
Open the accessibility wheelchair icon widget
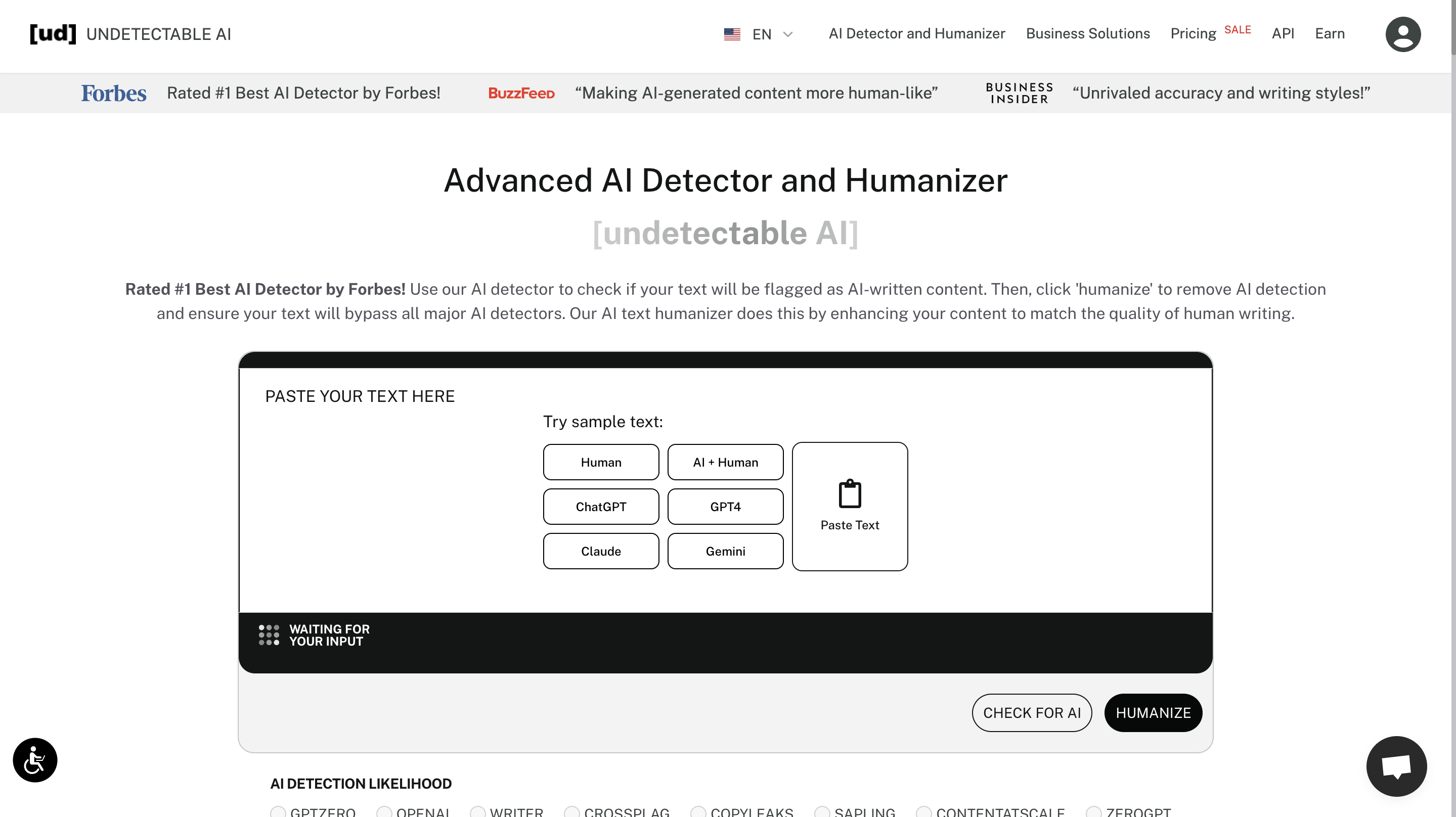[35, 760]
